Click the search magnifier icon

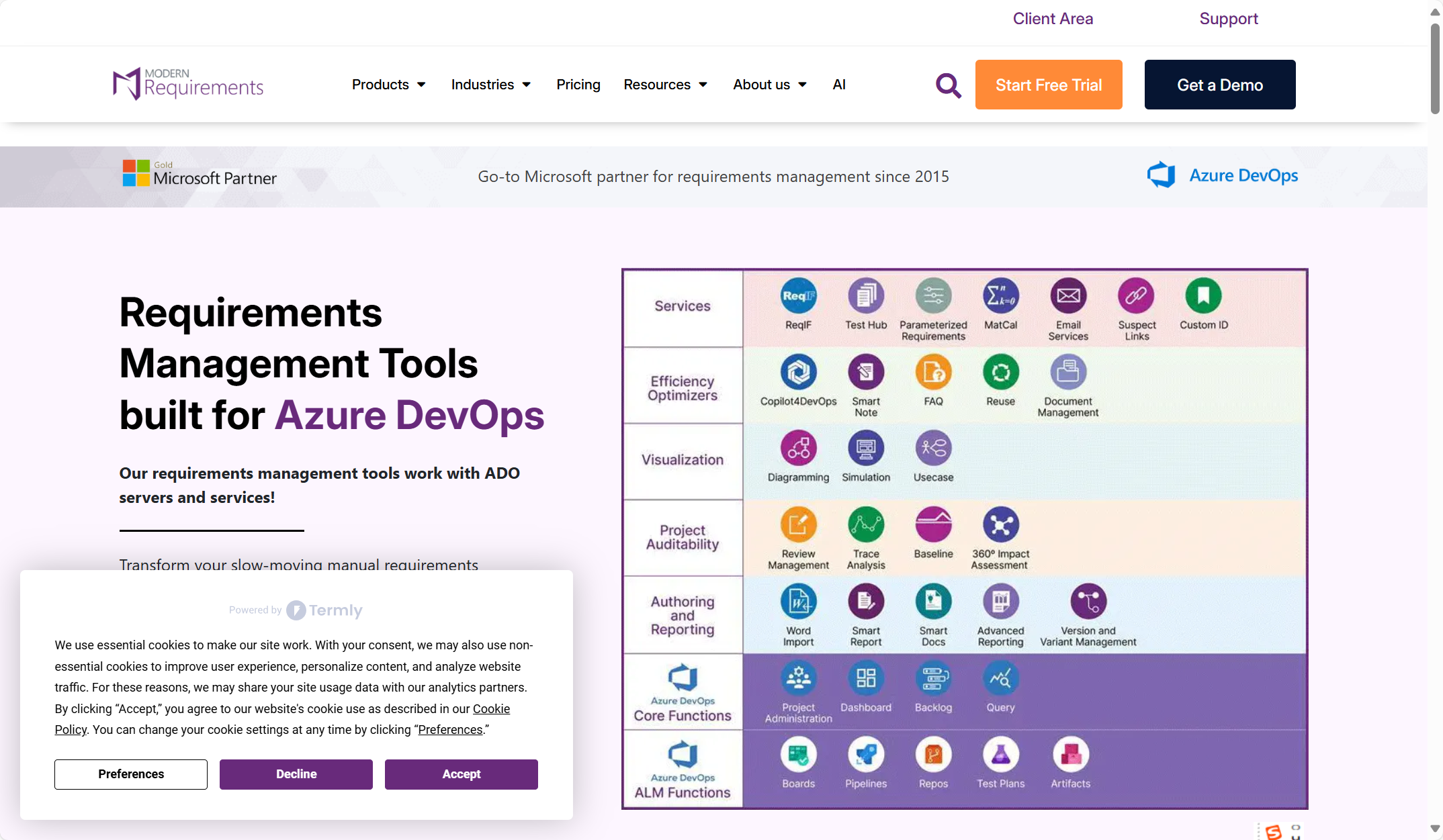tap(948, 85)
